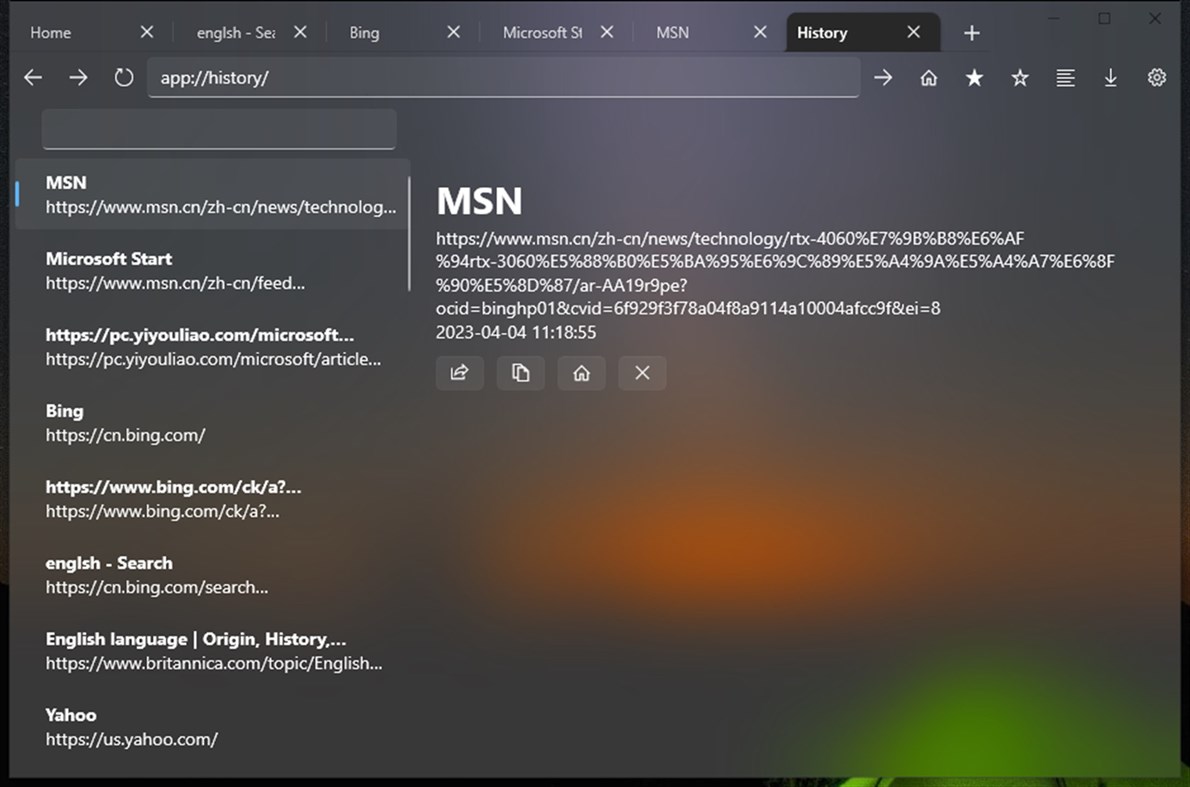Reload the History page
This screenshot has width=1190, height=787.
click(x=123, y=77)
